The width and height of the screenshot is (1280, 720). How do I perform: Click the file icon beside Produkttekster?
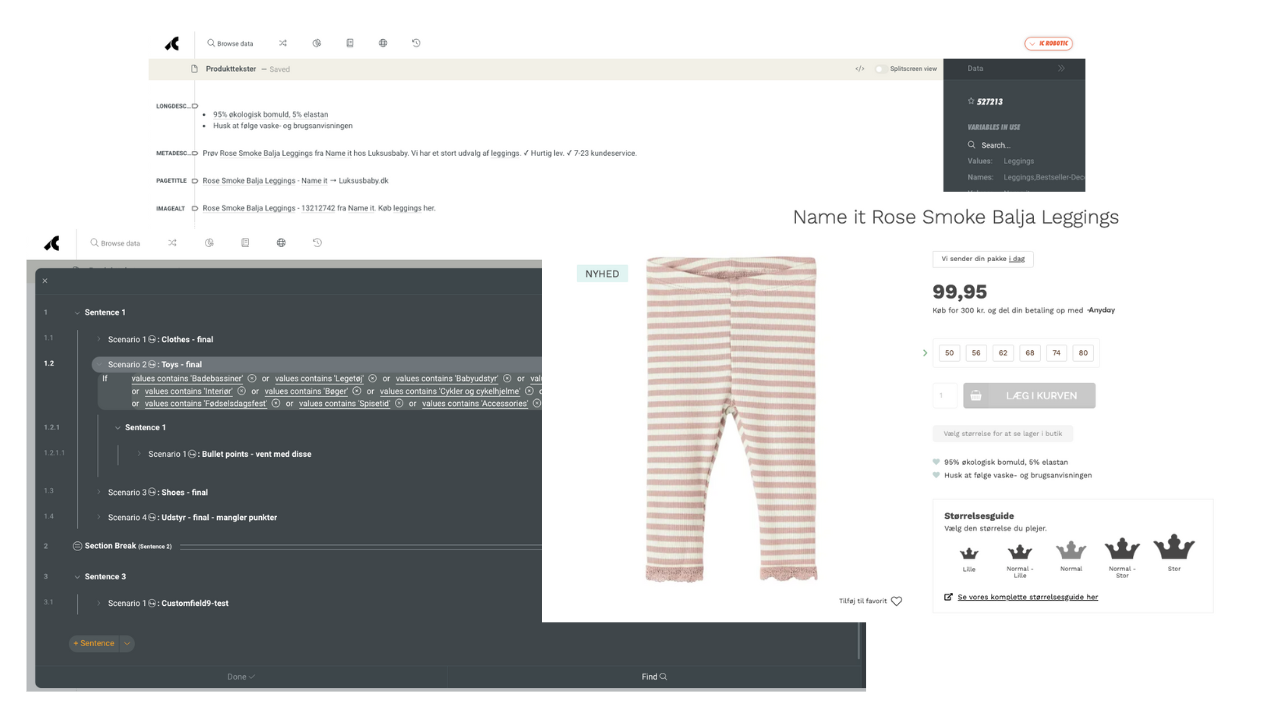pos(195,69)
